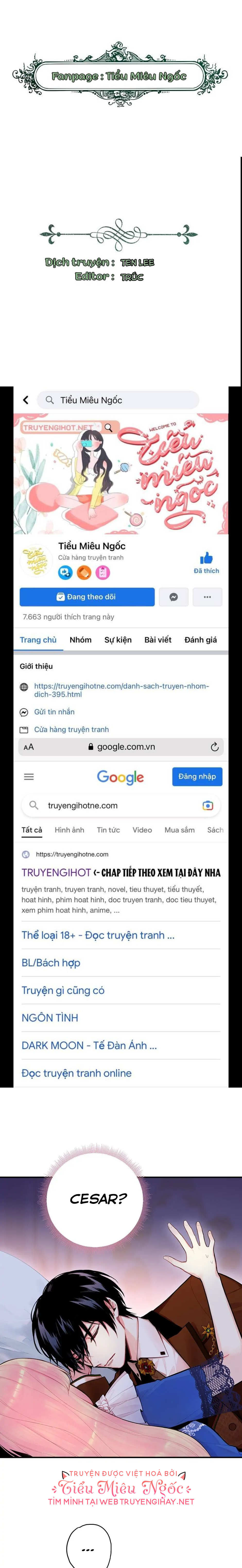Select the Hình ảnh search tab
This screenshot has height=1568, width=242.
tap(70, 830)
